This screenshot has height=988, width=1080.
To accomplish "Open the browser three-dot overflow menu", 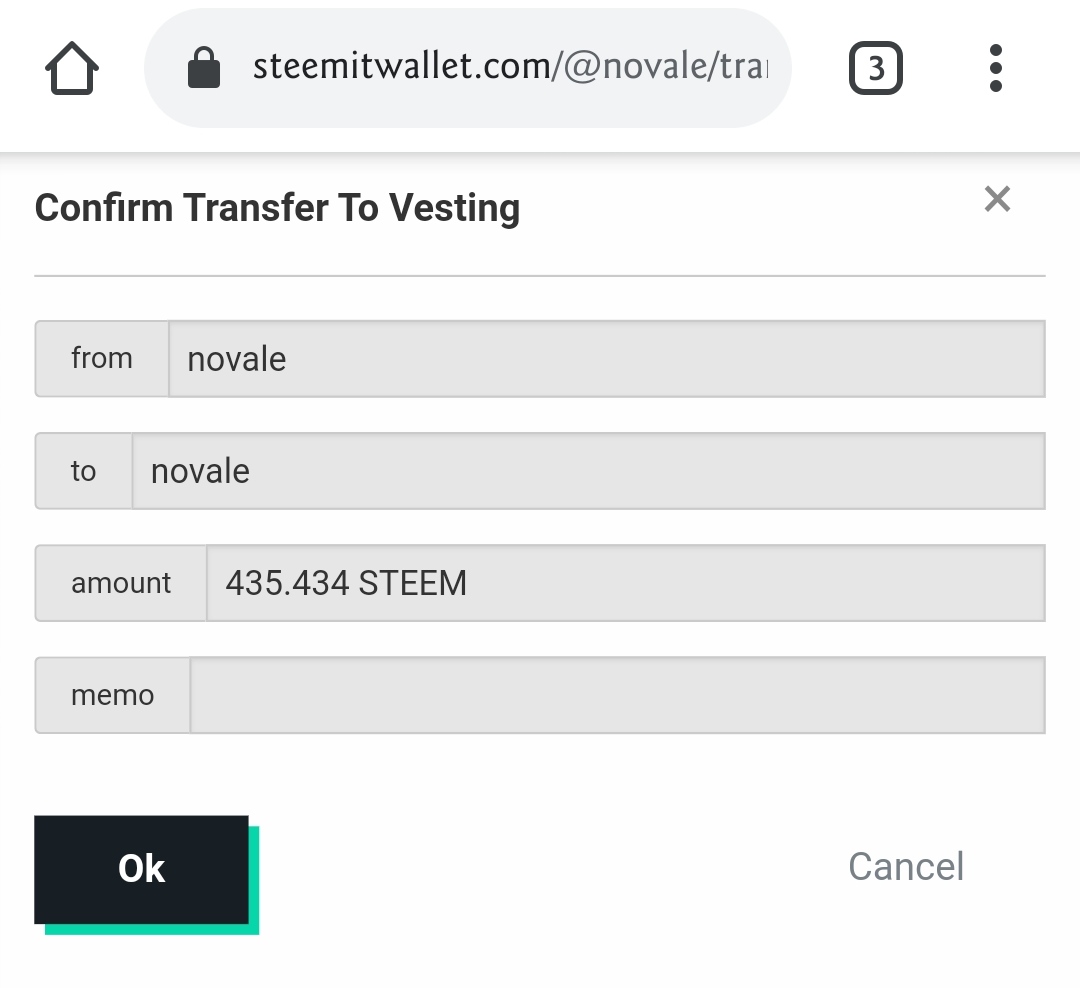I will point(995,69).
